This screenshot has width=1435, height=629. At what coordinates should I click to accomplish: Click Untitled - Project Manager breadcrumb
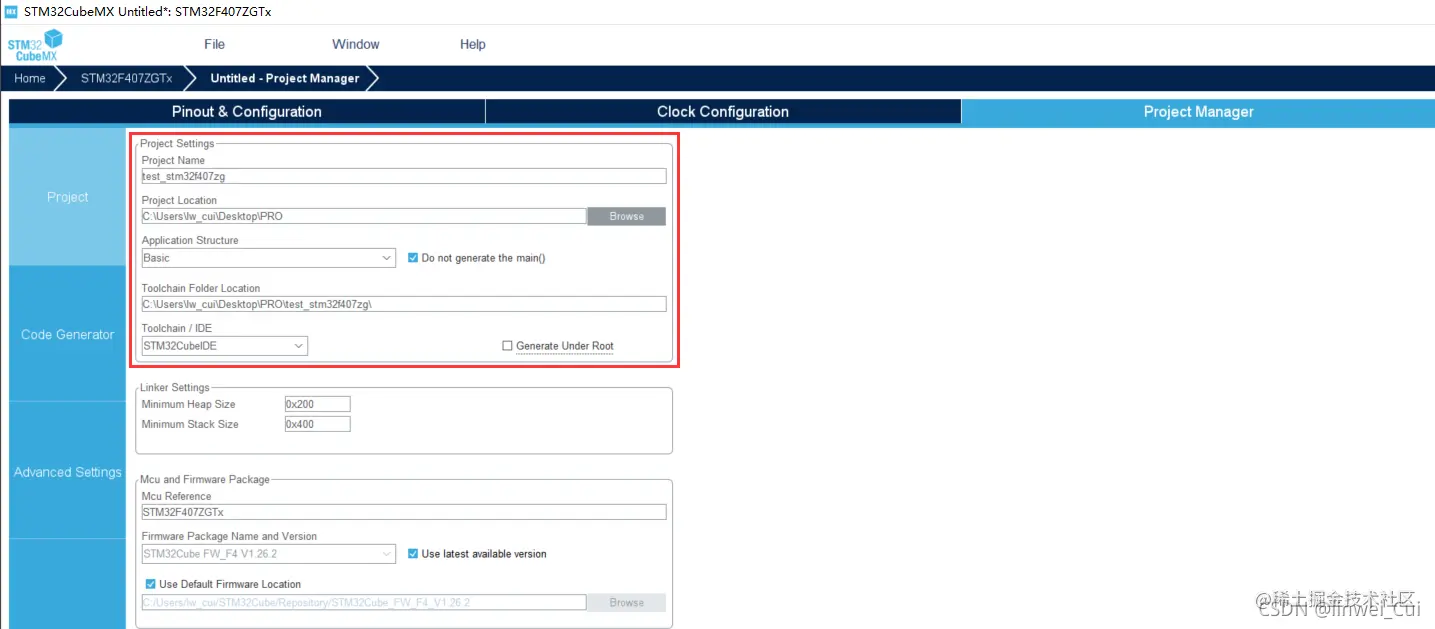285,78
